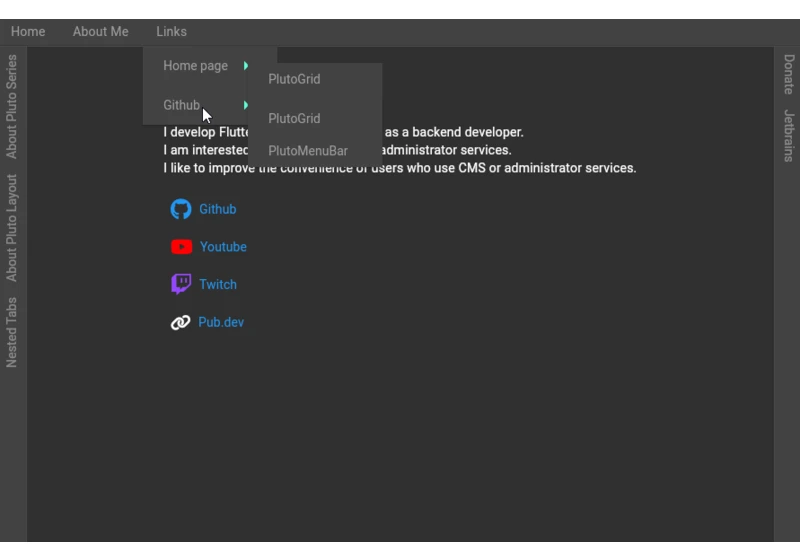Select the Github entry in the Links menu

pyautogui.click(x=182, y=105)
